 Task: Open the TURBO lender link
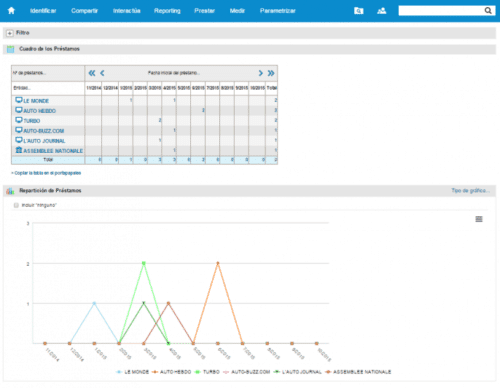click(x=32, y=121)
